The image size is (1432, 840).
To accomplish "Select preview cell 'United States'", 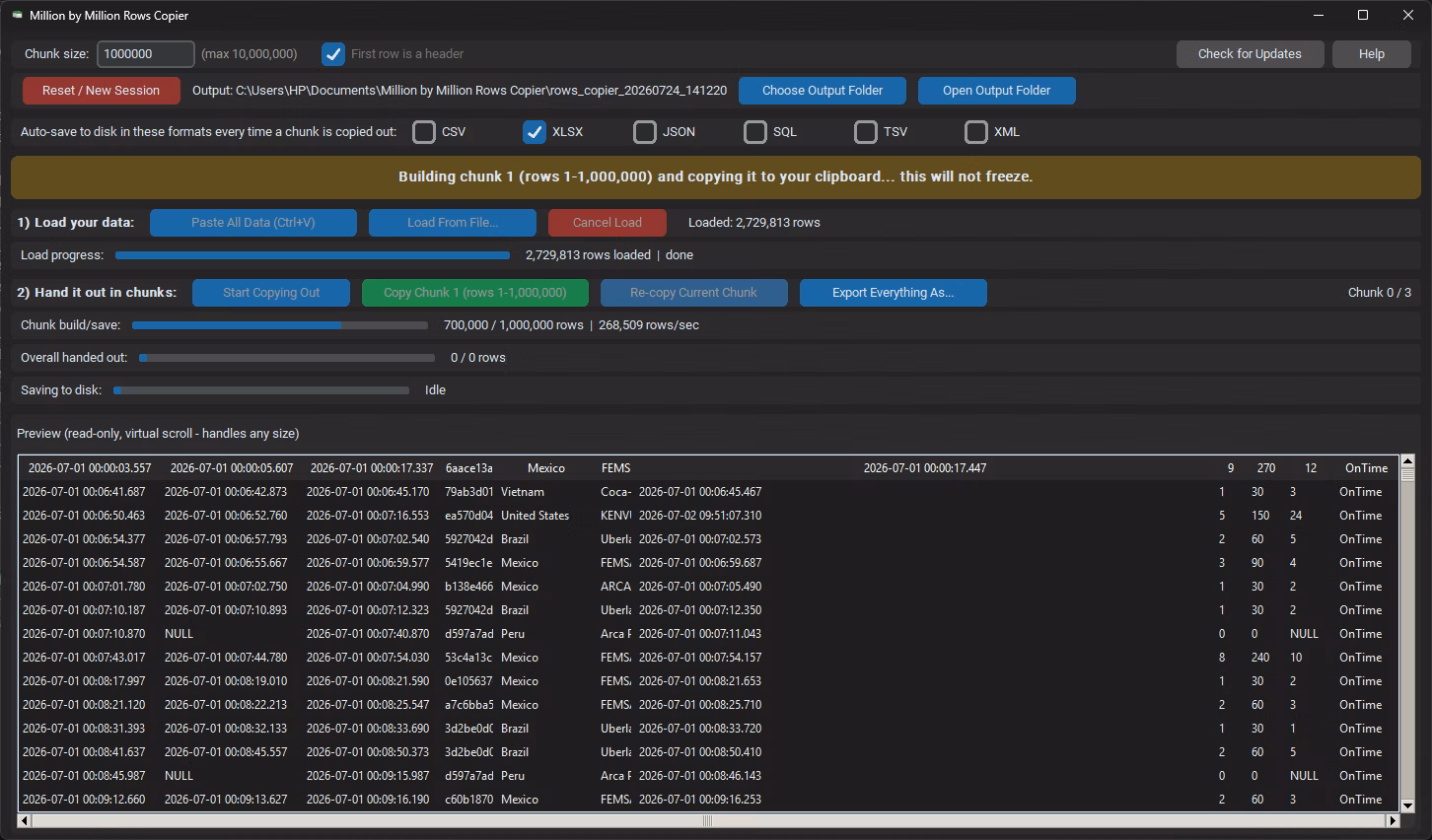I will [535, 516].
